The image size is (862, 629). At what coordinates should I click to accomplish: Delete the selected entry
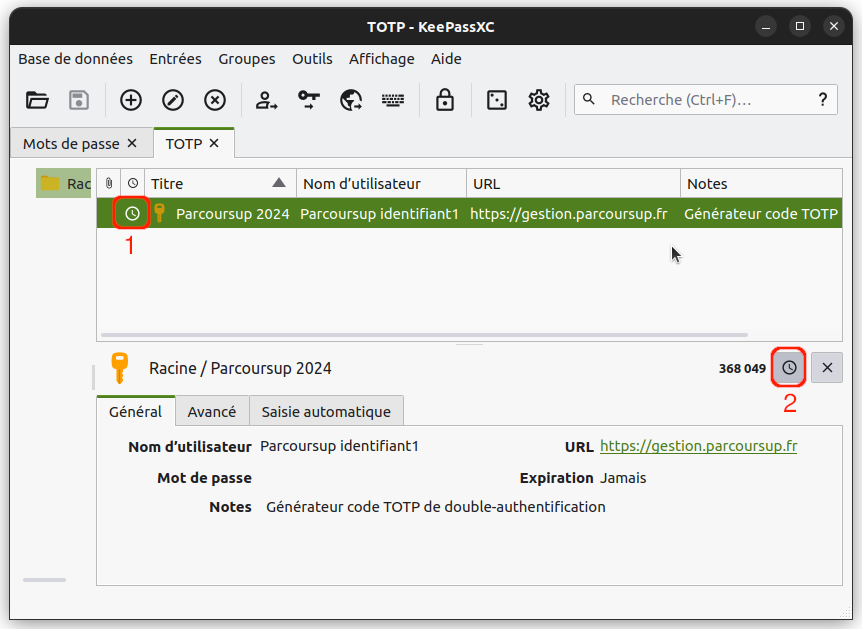tap(214, 99)
